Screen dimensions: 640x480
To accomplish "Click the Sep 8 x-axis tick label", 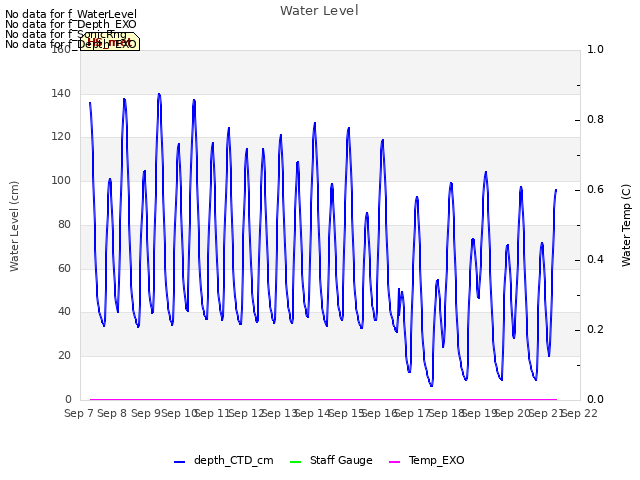I will pos(112,413).
